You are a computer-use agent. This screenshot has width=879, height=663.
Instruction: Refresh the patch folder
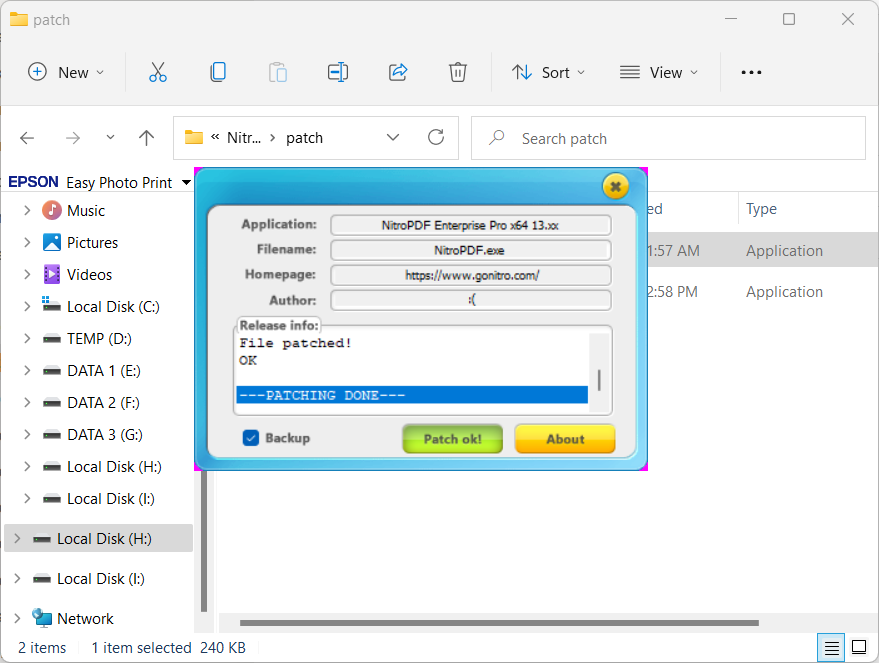[436, 137]
